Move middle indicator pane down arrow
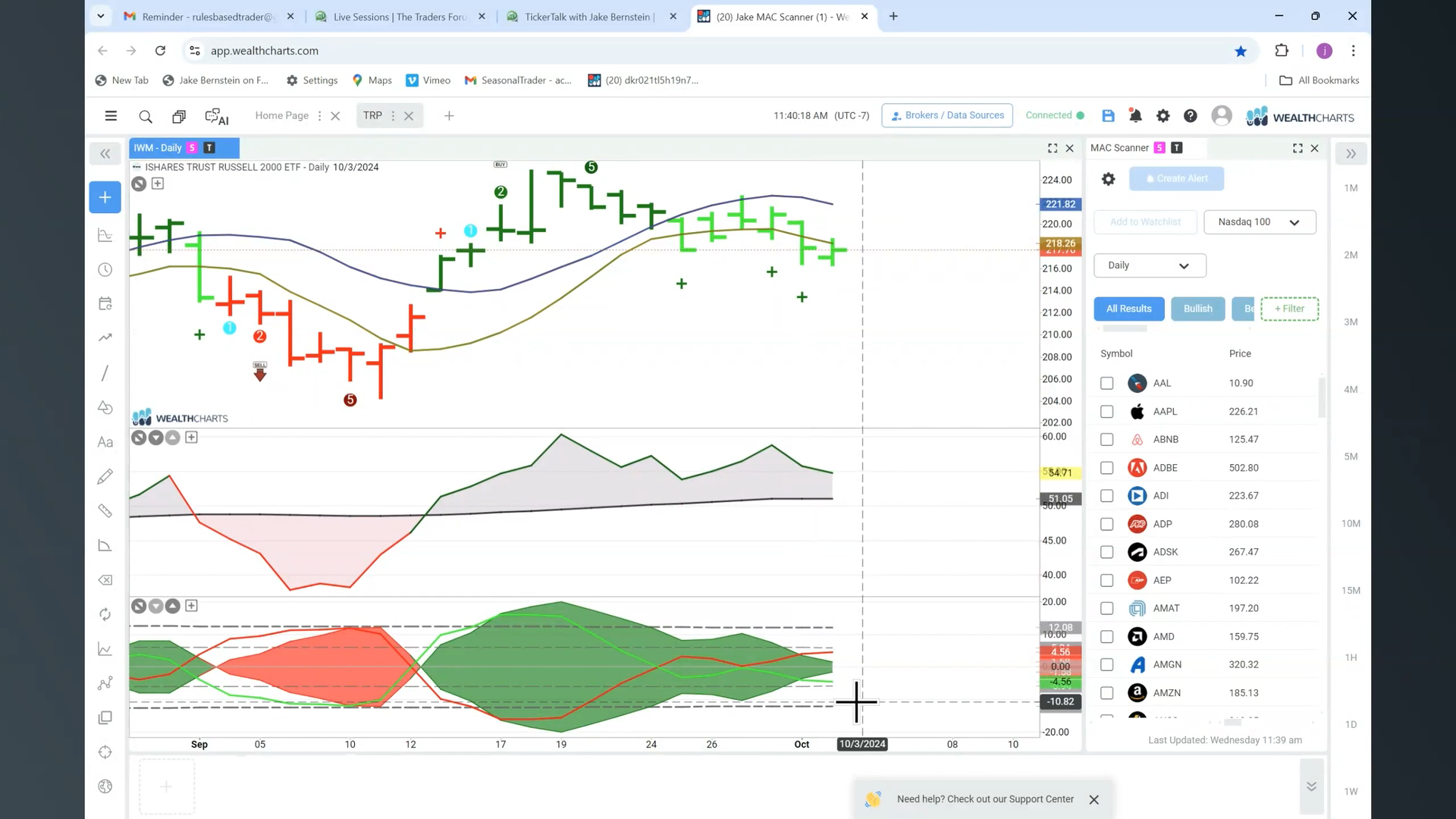 (x=155, y=438)
